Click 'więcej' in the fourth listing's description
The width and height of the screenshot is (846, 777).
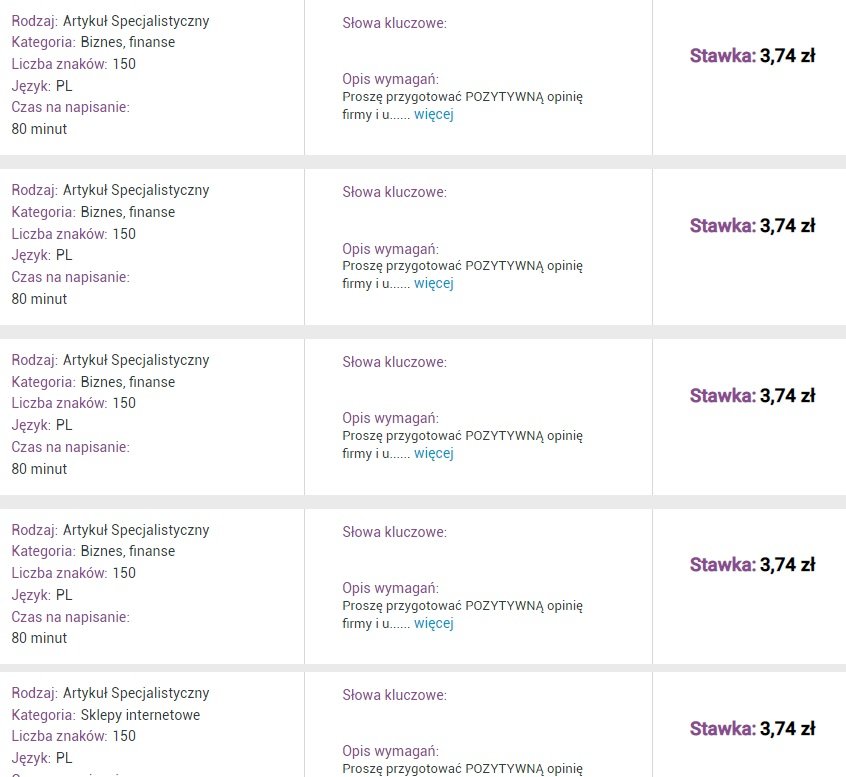pos(434,623)
